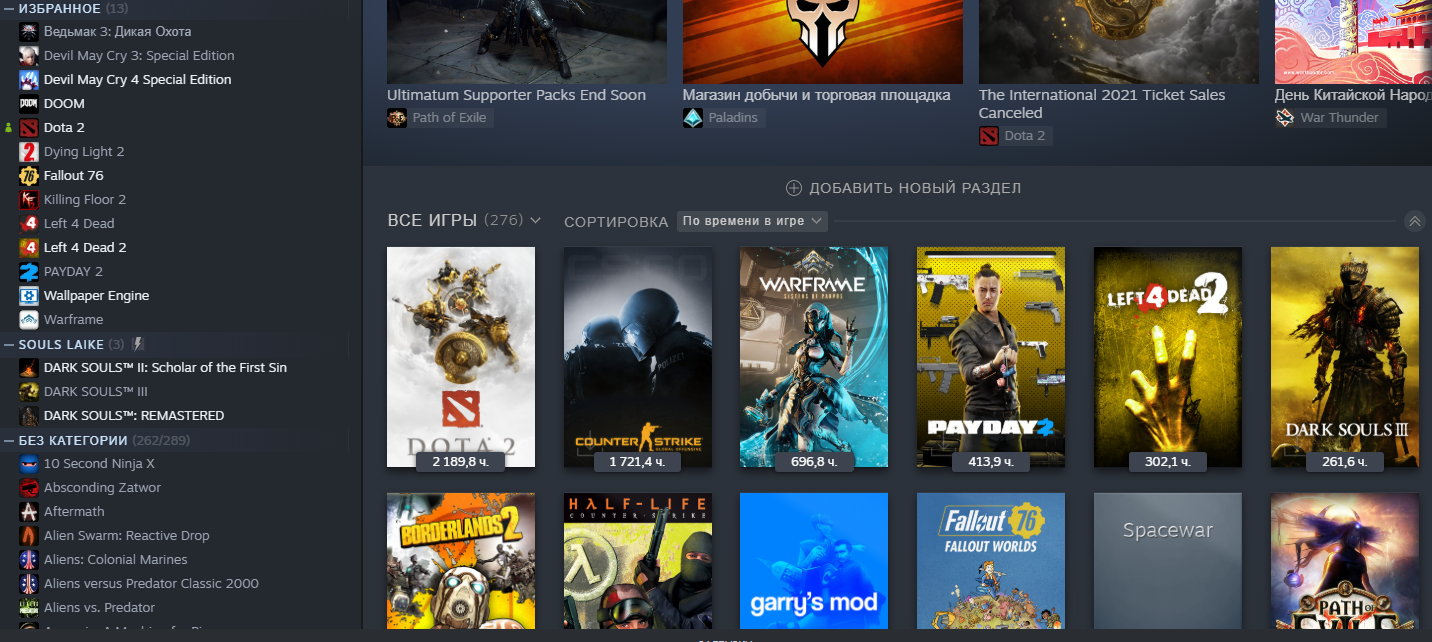Click the War Thunder icon under the news
Image resolution: width=1432 pixels, height=642 pixels.
click(1285, 118)
